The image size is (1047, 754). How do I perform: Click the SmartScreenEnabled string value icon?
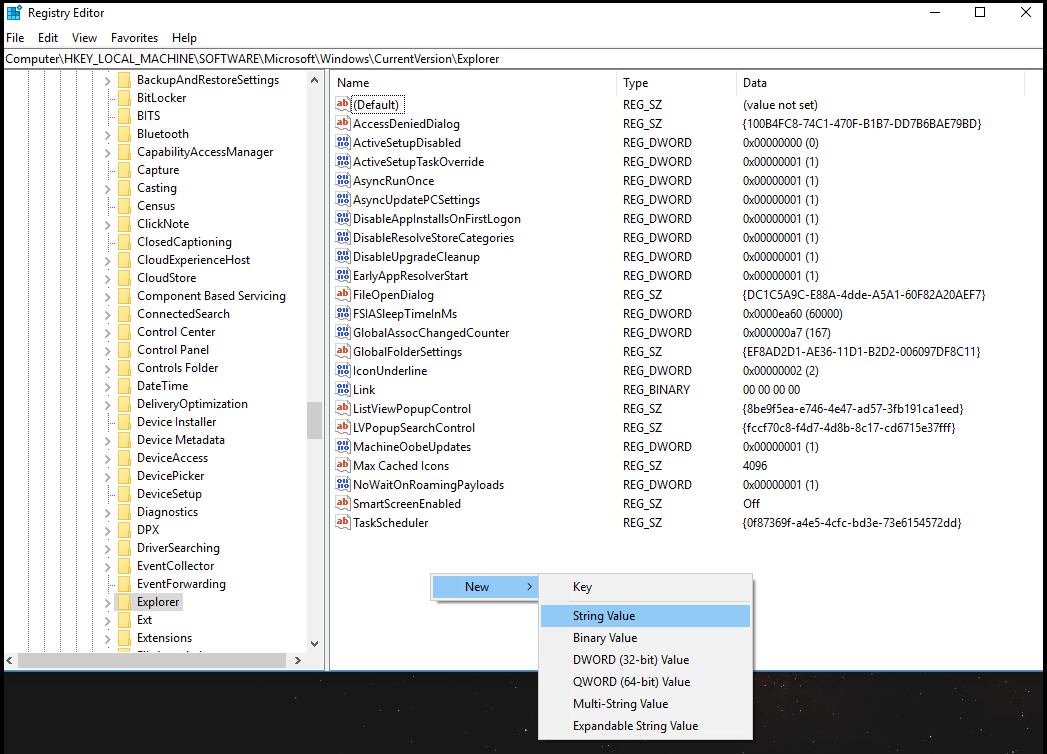pos(343,504)
